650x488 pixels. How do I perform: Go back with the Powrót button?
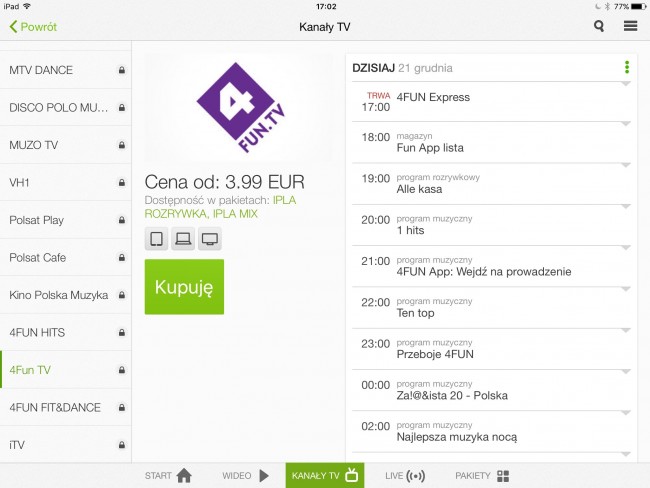pos(33,27)
